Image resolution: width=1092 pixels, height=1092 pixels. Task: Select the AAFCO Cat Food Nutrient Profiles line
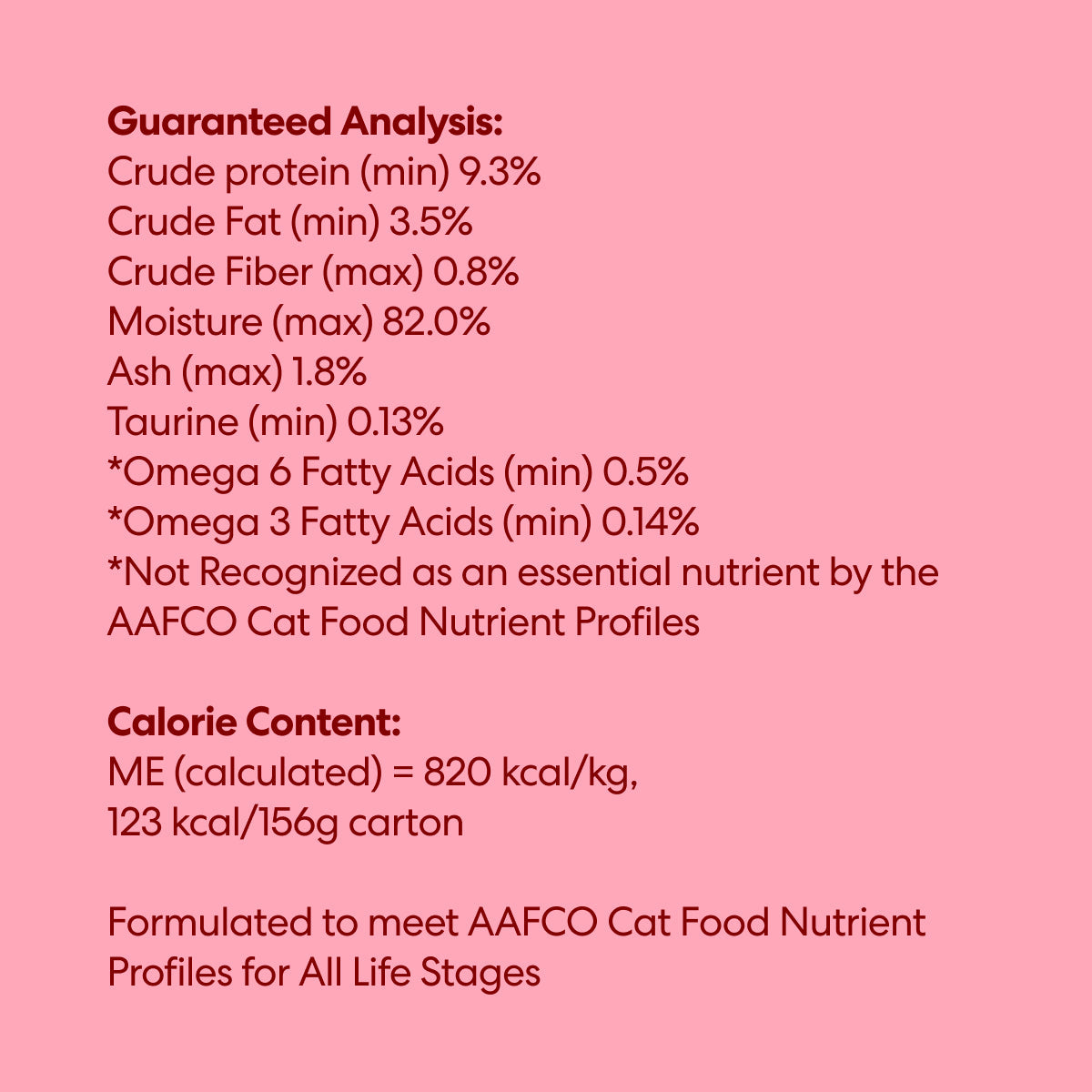coord(403,622)
